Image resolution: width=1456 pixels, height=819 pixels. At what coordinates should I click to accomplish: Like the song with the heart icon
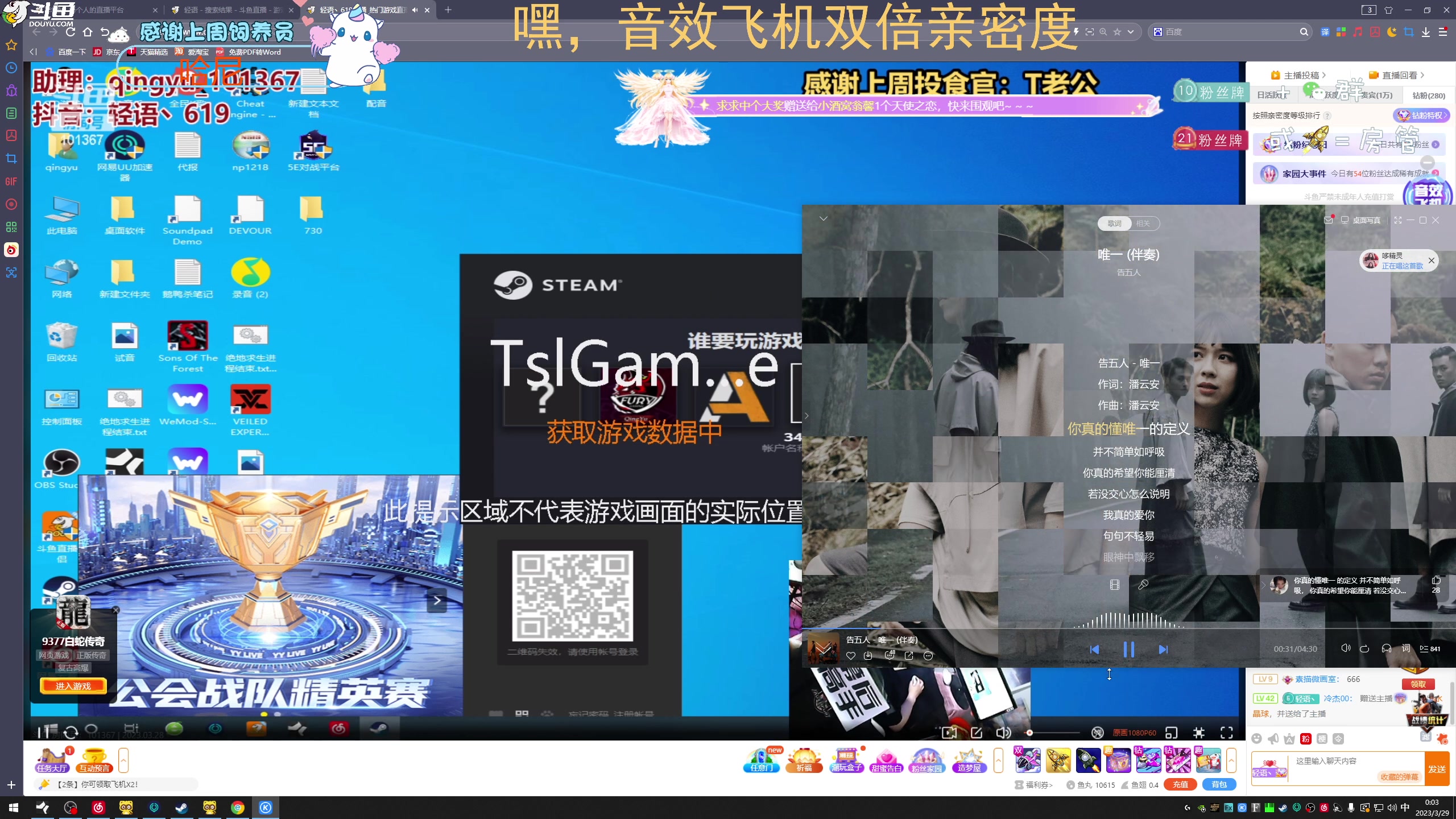point(851,656)
